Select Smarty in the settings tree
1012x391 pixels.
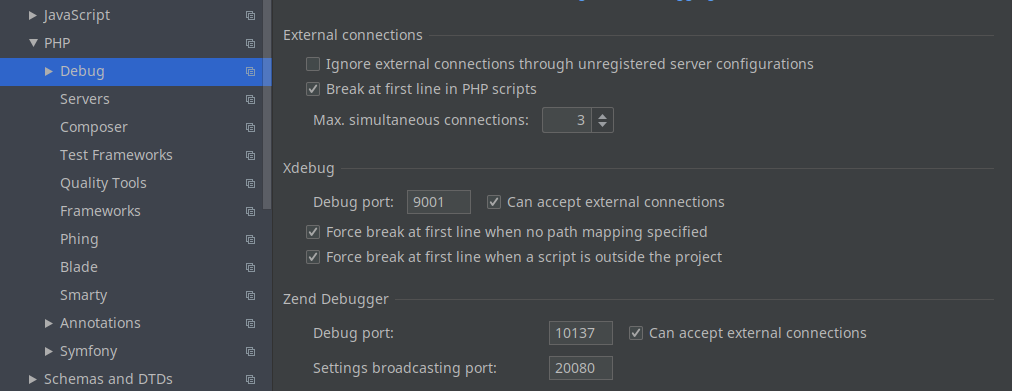tap(83, 295)
